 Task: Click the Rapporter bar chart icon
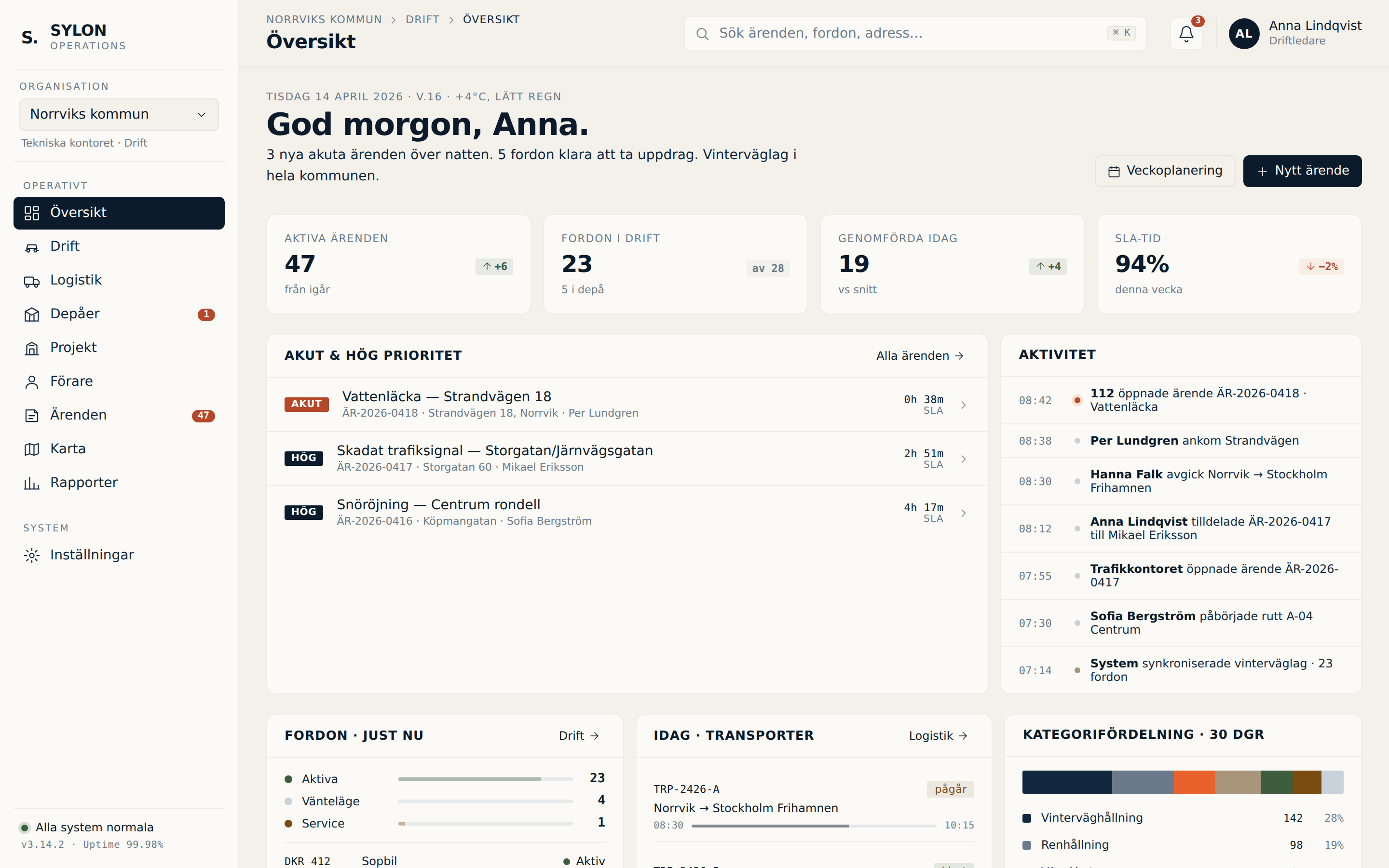(x=31, y=483)
